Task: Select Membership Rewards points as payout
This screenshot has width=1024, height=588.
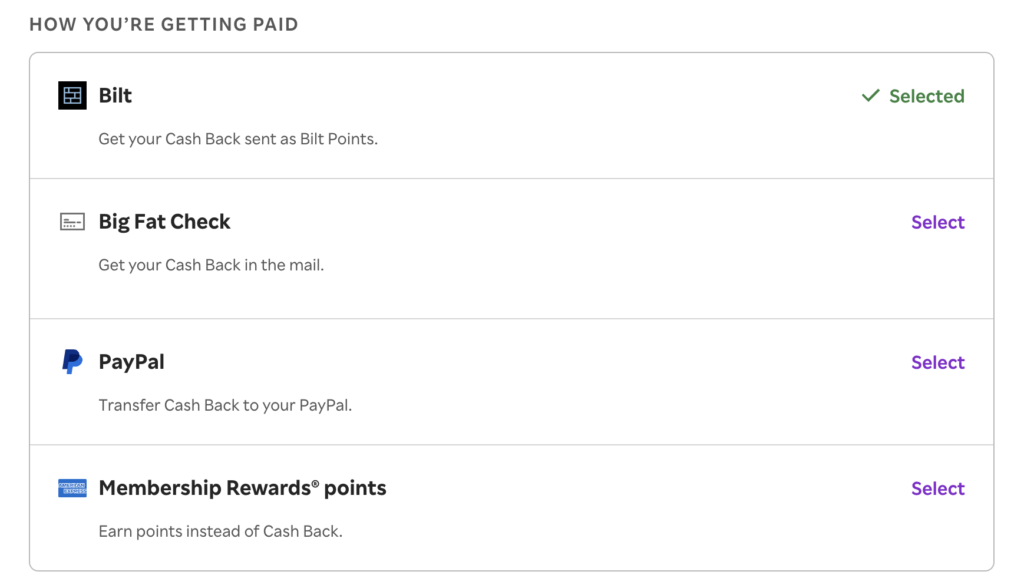Action: (x=937, y=488)
